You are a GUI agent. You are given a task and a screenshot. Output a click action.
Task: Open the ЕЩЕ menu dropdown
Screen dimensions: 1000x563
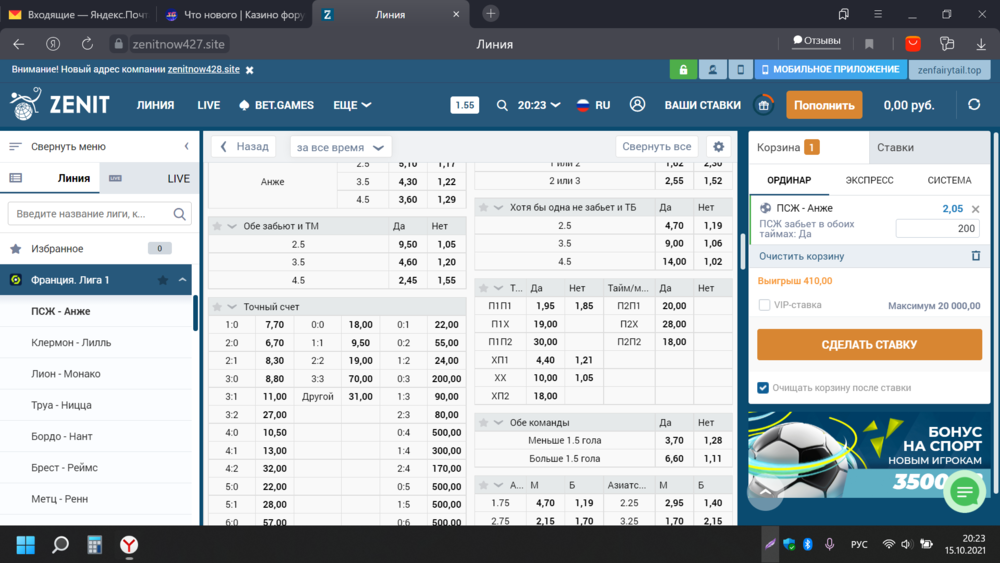[352, 105]
